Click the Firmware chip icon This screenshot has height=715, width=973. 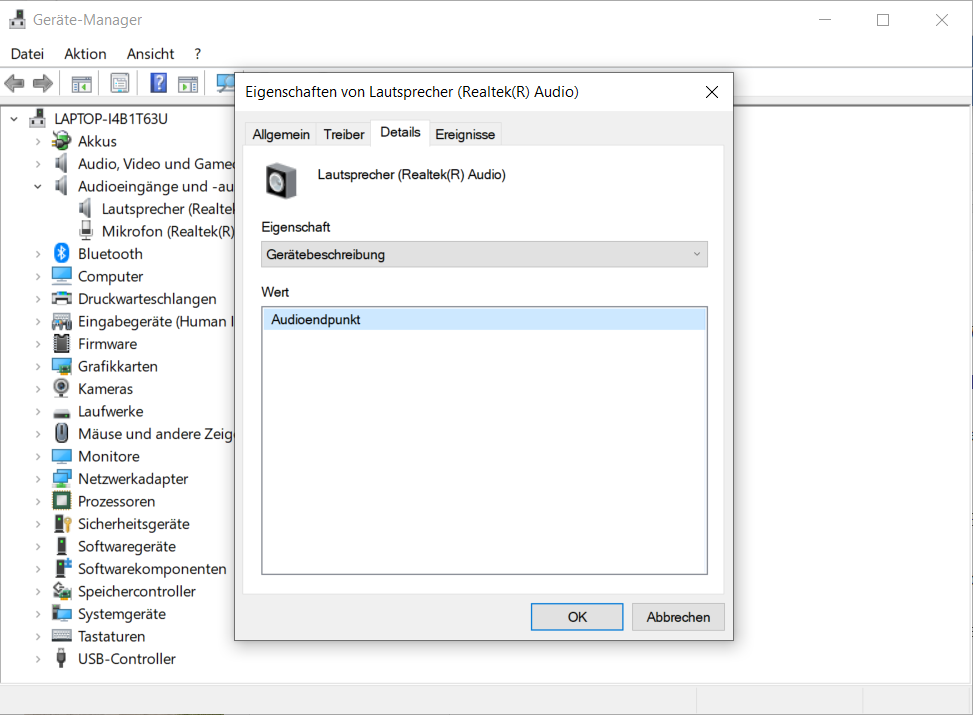click(61, 343)
